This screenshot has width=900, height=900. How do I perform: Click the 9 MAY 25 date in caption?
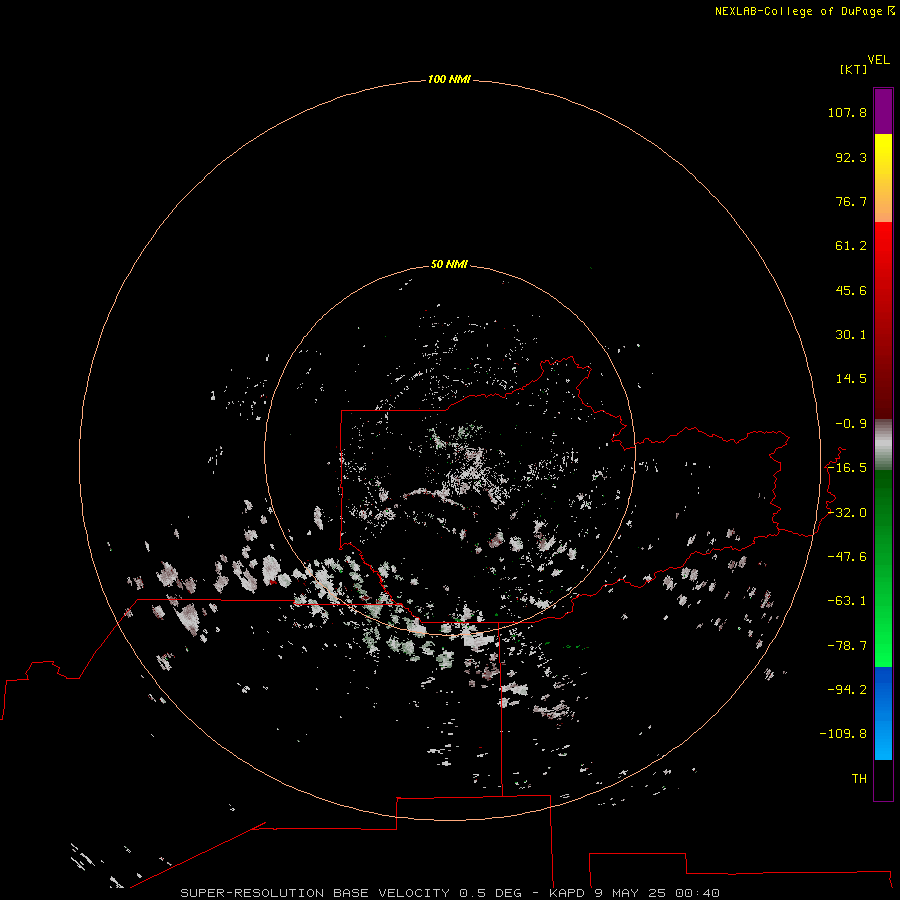[x=631, y=893]
